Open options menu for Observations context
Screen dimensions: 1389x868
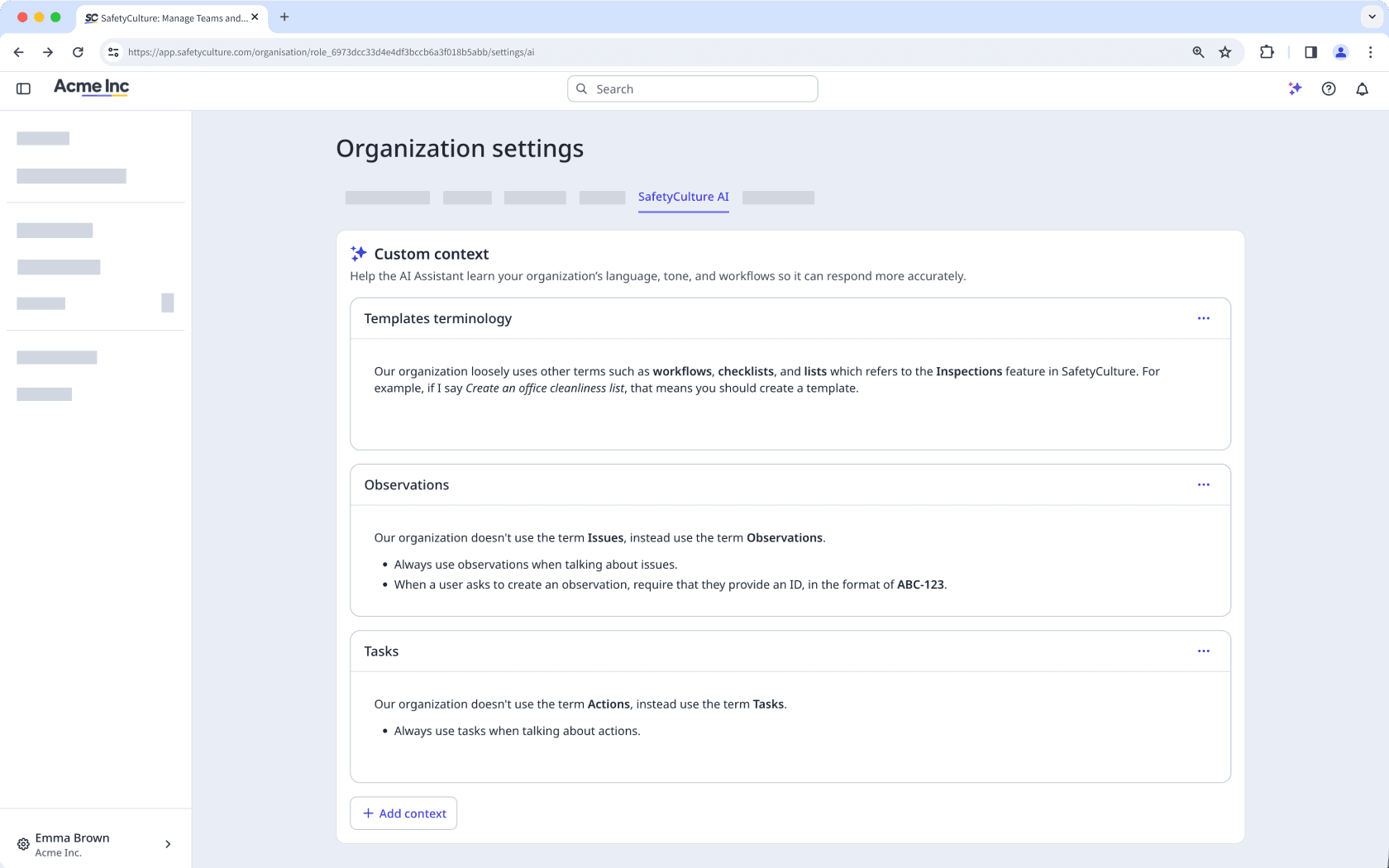[1204, 485]
